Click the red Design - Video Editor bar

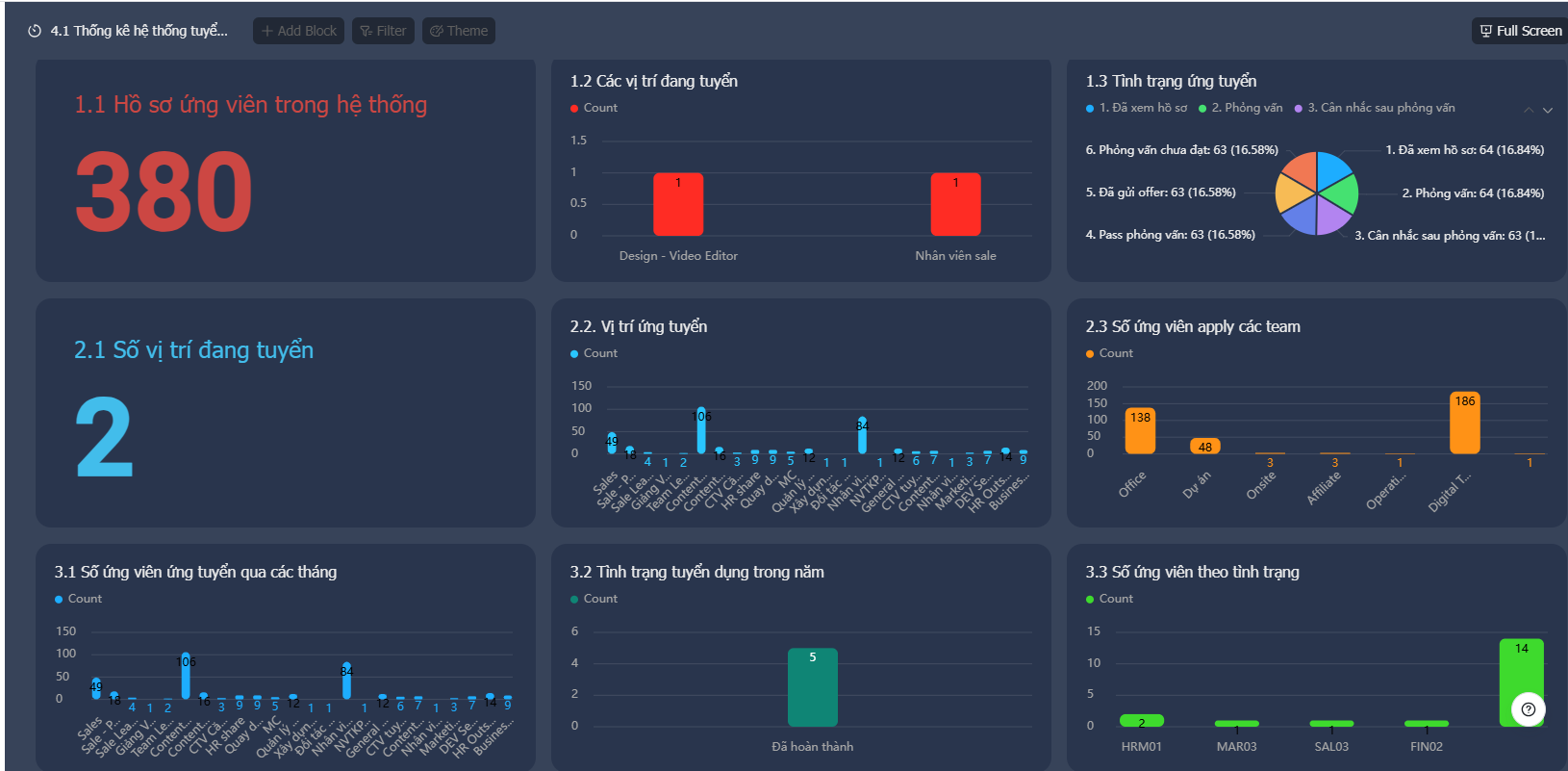coord(678,204)
